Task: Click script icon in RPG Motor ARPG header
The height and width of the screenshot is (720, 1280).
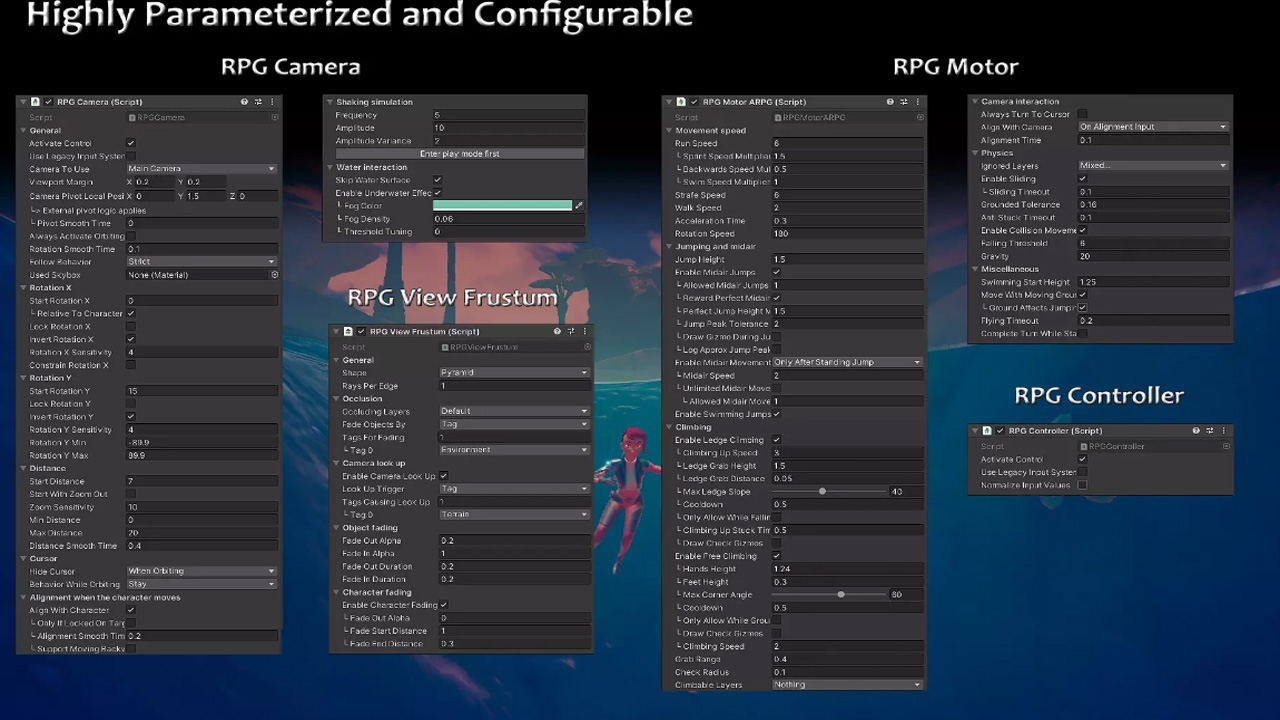Action: click(x=681, y=102)
